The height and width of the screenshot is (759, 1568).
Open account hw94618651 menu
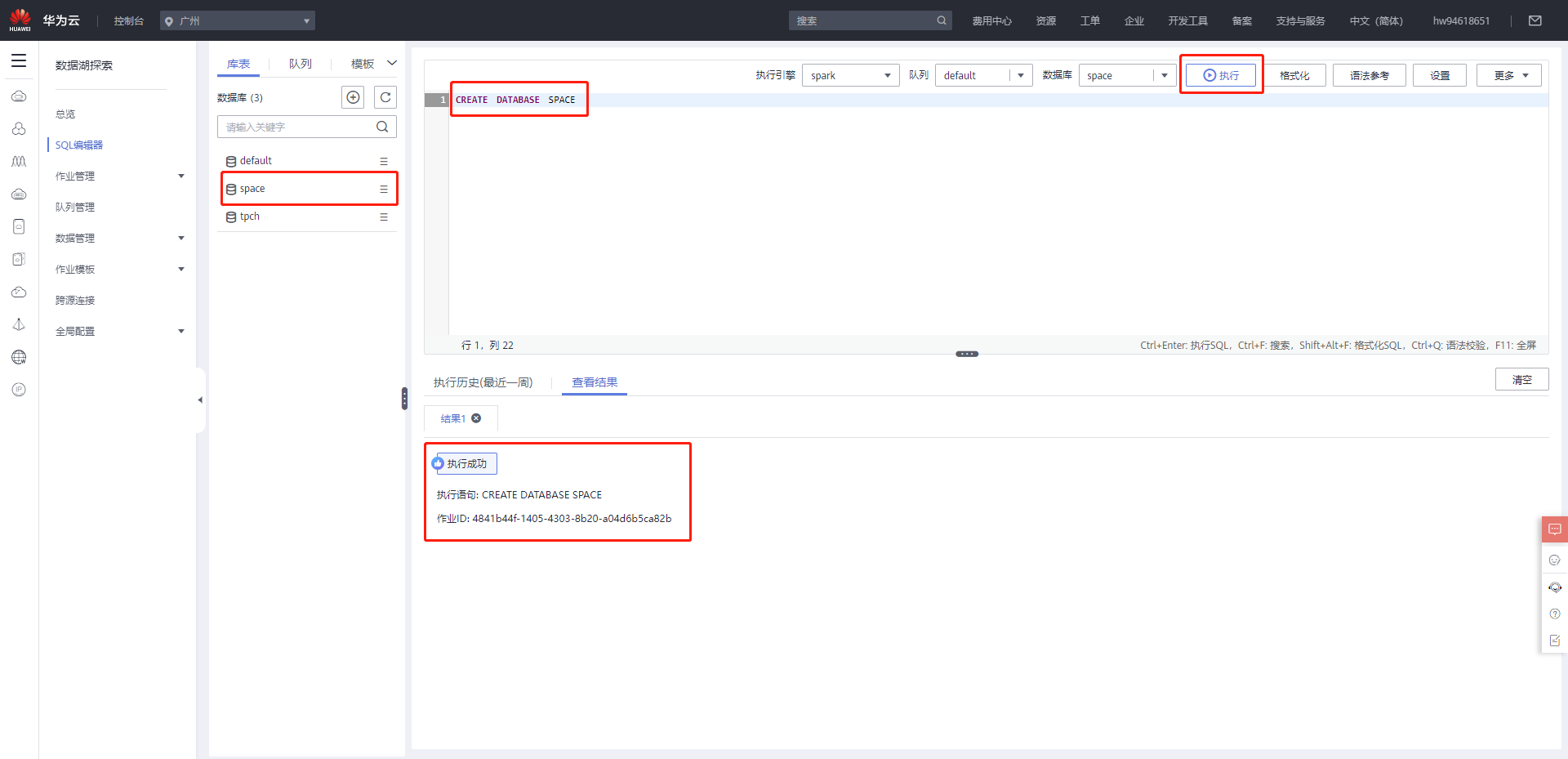click(x=1461, y=20)
